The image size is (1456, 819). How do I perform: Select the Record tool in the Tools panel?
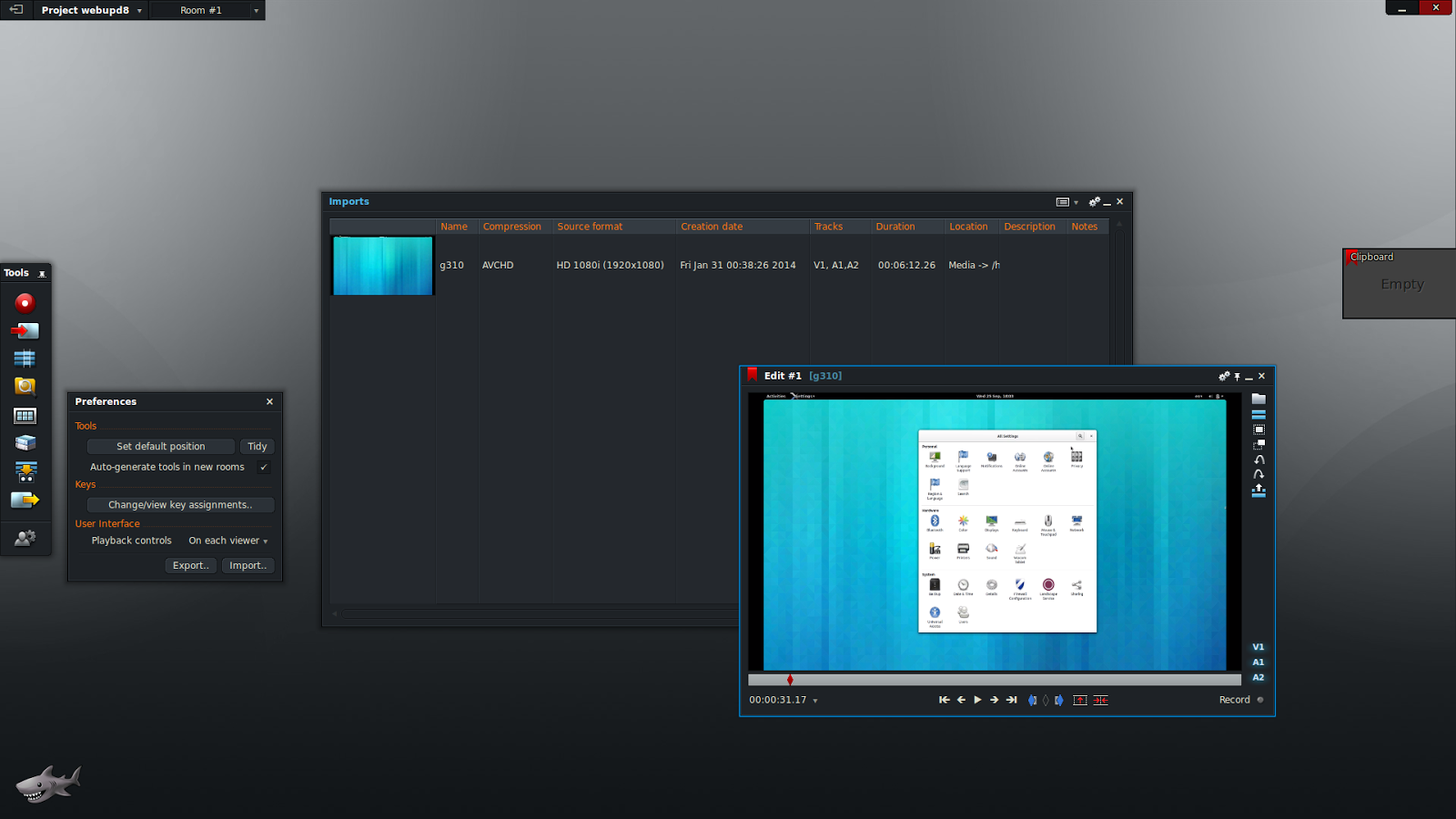click(25, 301)
